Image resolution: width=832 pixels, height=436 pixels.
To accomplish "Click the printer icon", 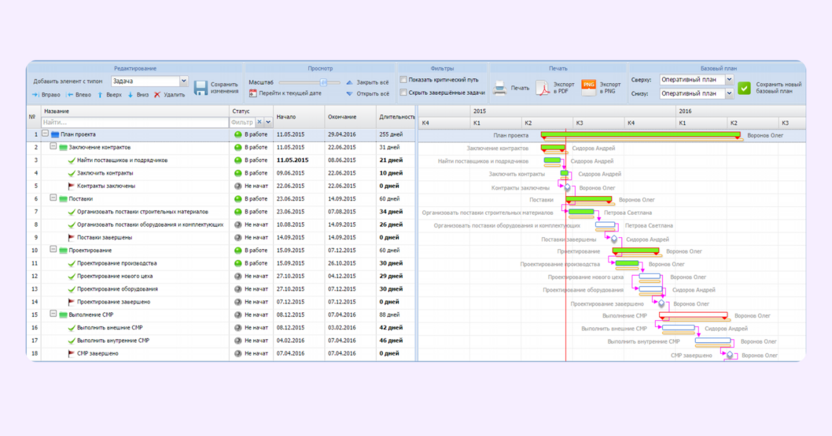I will click(x=500, y=88).
